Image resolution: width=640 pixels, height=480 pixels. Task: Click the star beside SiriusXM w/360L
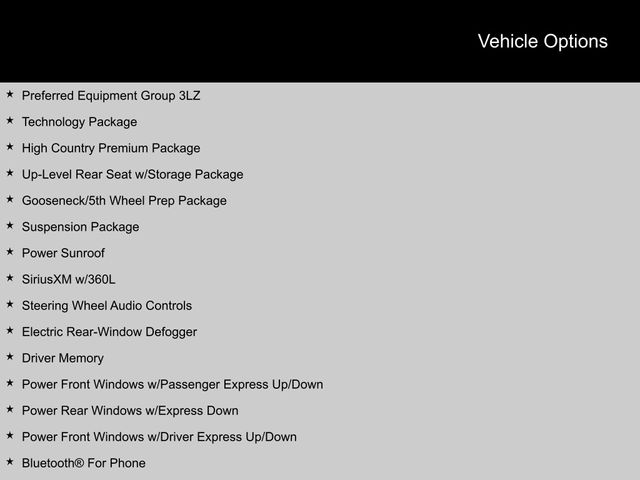[x=9, y=278]
